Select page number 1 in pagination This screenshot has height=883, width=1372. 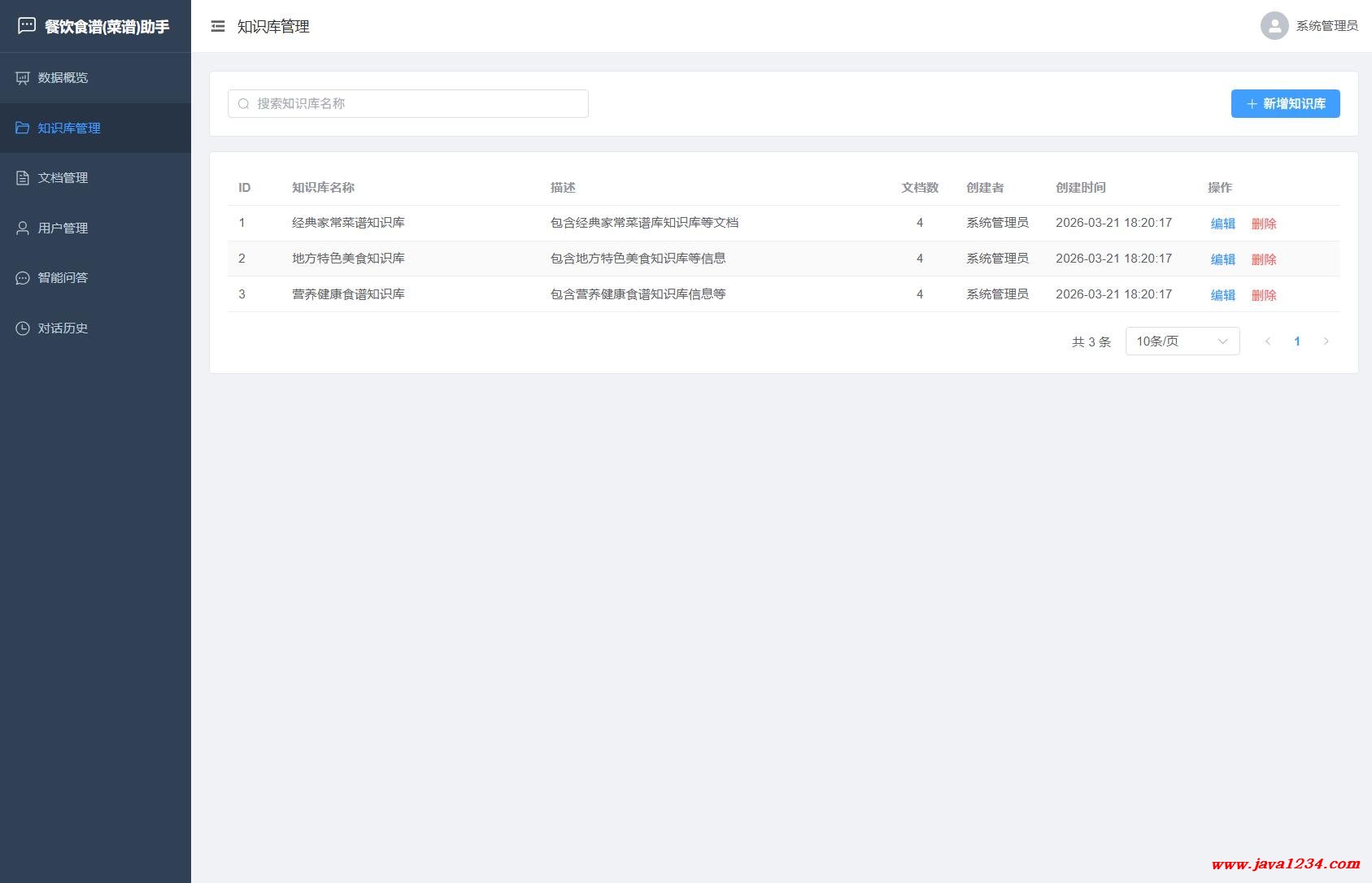click(1296, 341)
